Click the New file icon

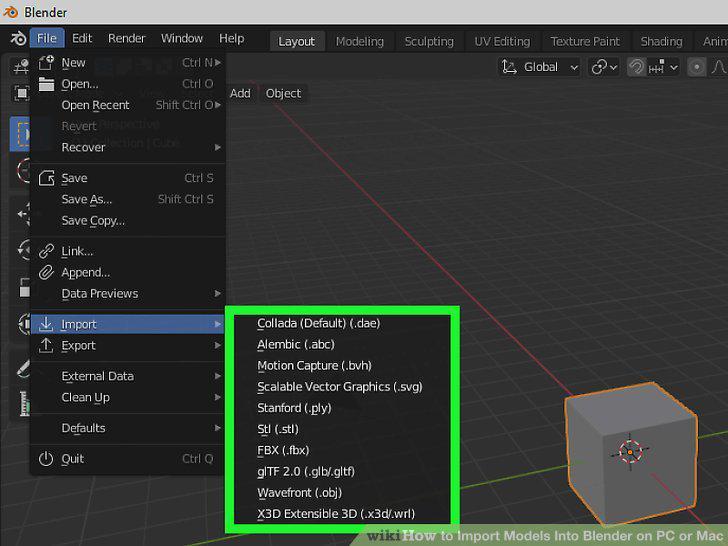point(46,62)
